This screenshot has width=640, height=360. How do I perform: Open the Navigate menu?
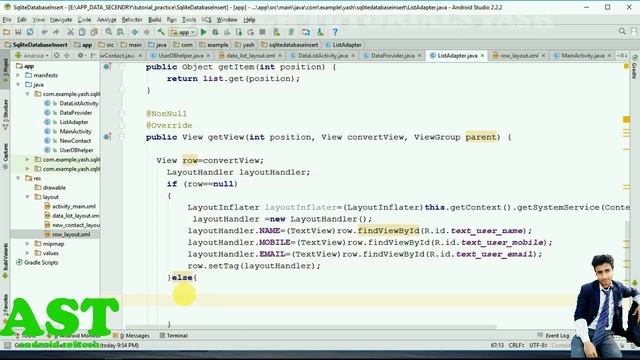click(x=61, y=20)
